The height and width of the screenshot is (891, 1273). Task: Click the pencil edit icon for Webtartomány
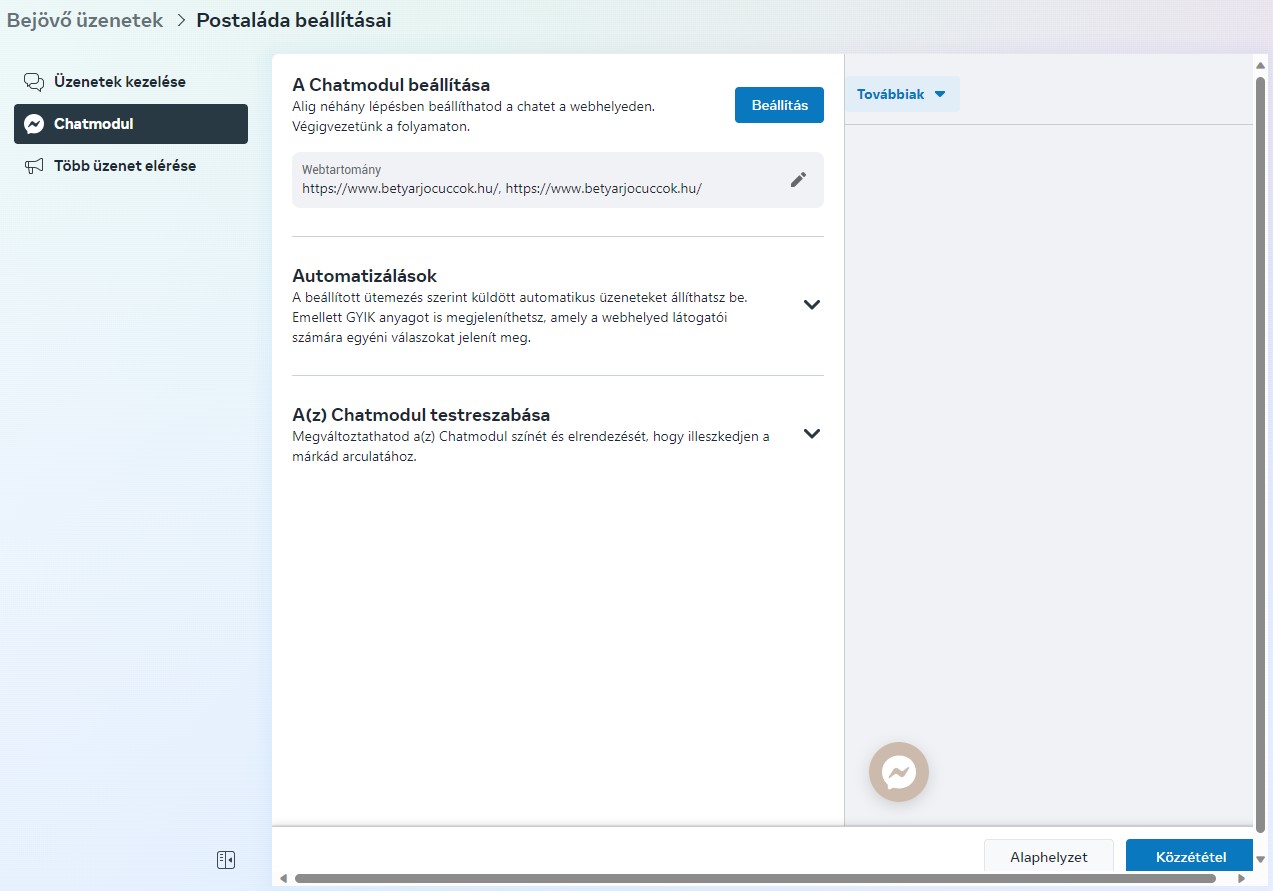798,180
